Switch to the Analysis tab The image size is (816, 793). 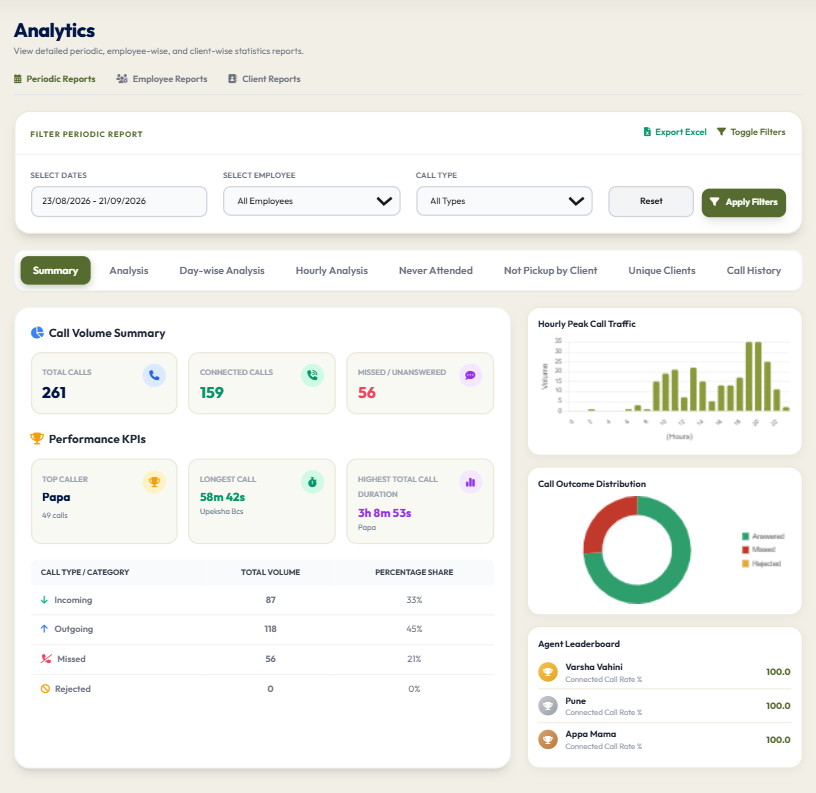tap(129, 271)
